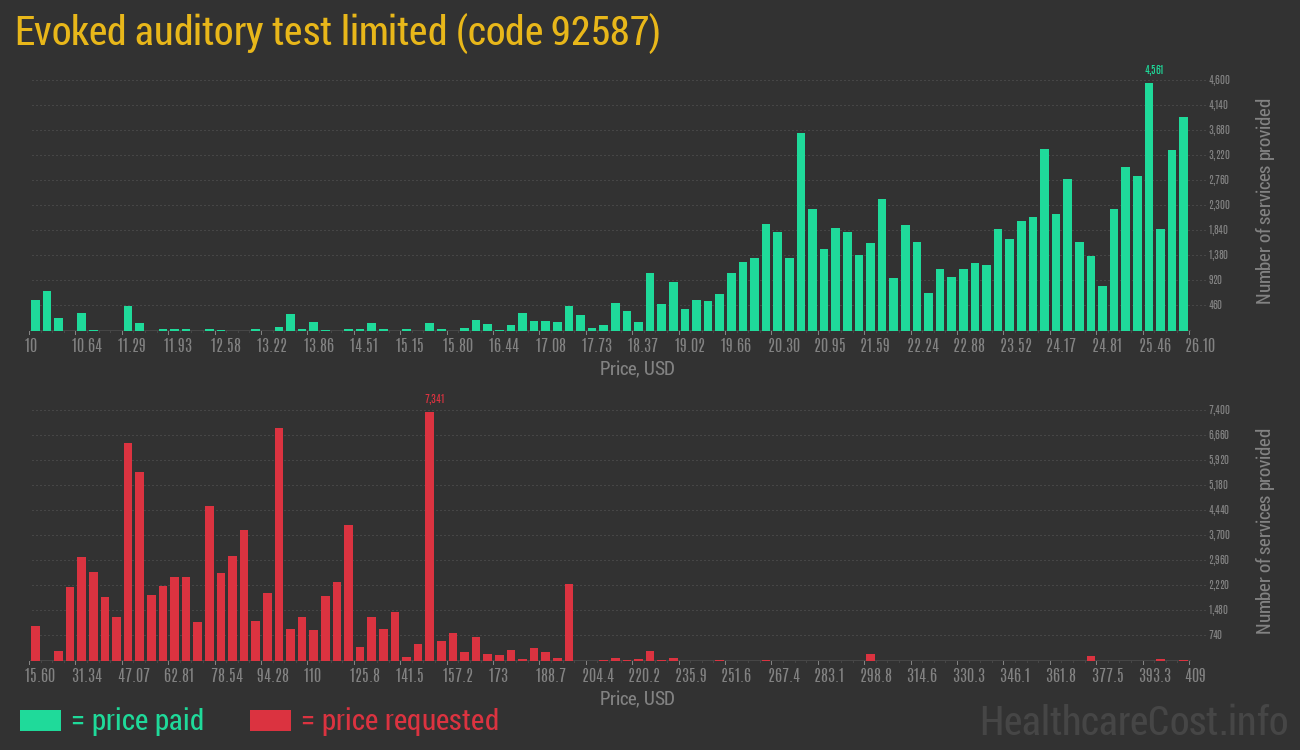Click the 47.07 tick on the bottom x-axis
The width and height of the screenshot is (1300, 750).
tap(134, 676)
